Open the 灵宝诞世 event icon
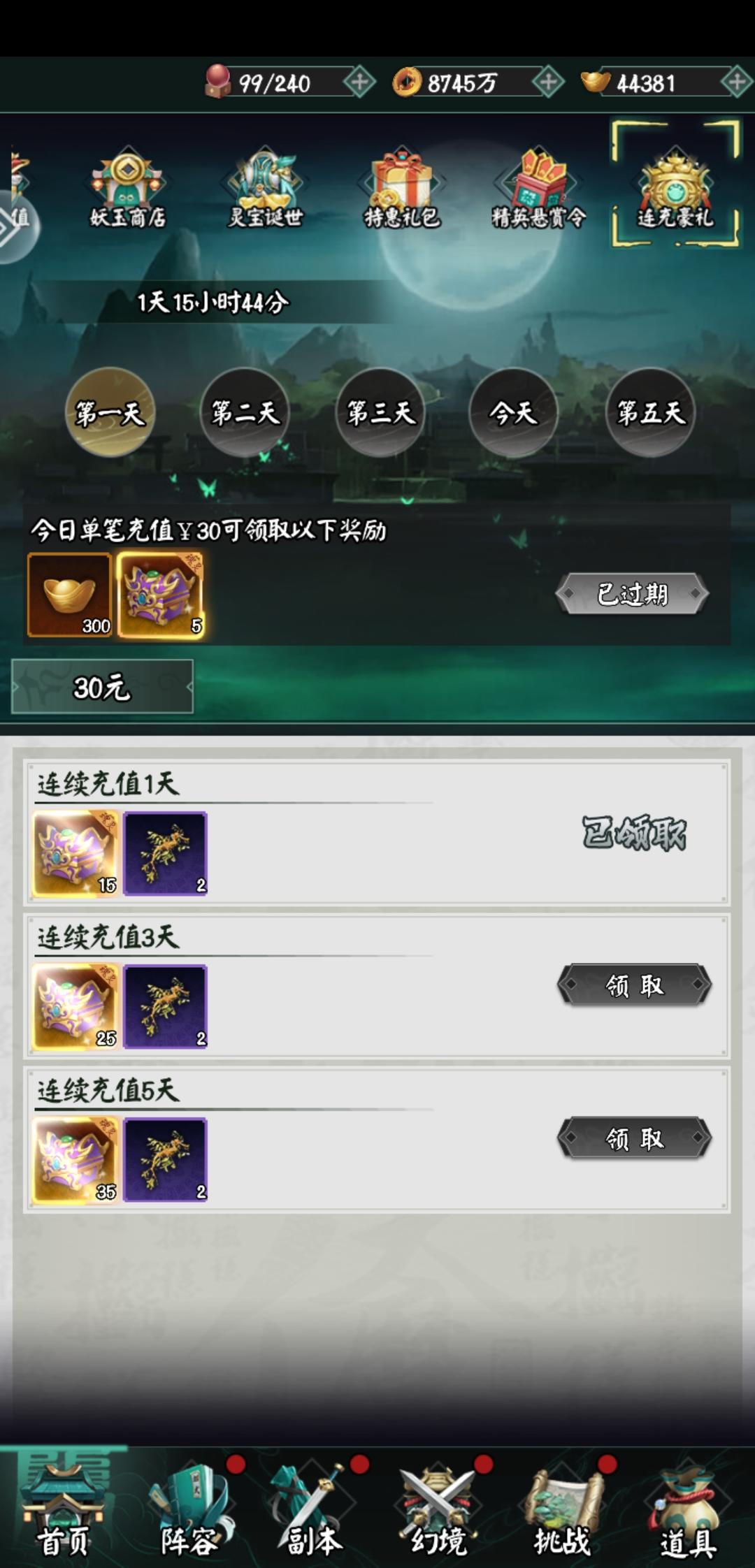This screenshot has width=755, height=1568. tap(265, 187)
